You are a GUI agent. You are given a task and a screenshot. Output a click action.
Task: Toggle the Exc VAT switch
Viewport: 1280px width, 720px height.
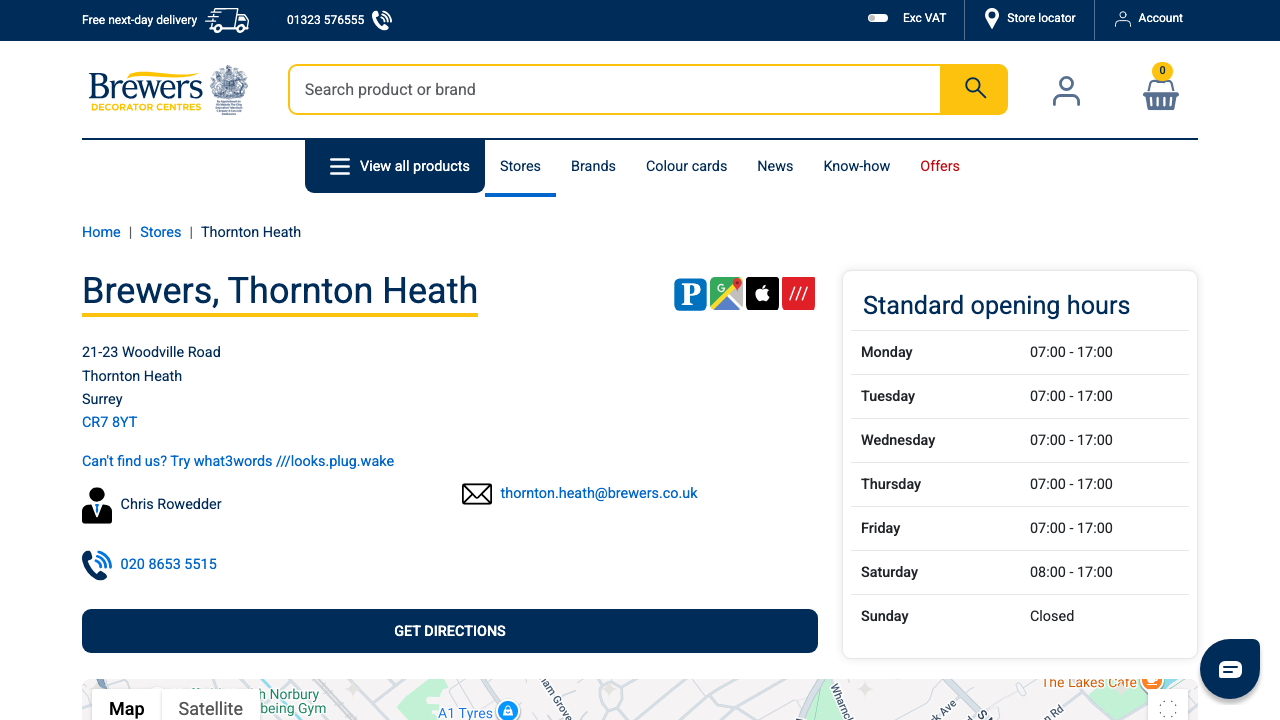point(878,18)
